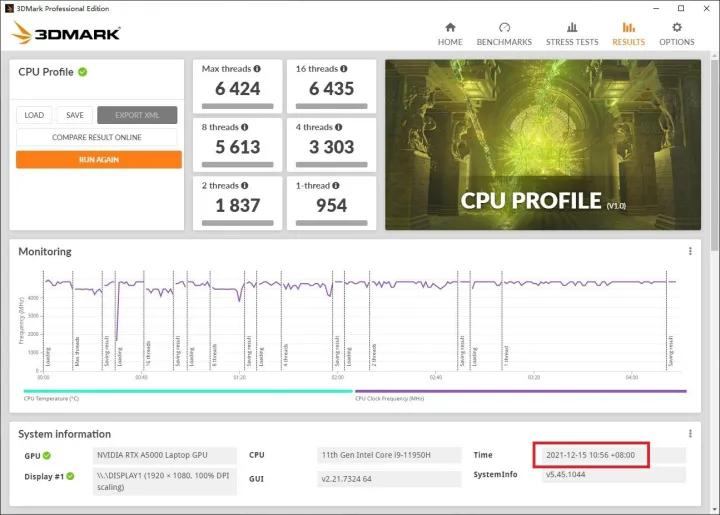Click the CPU Profile preview image

(543, 145)
